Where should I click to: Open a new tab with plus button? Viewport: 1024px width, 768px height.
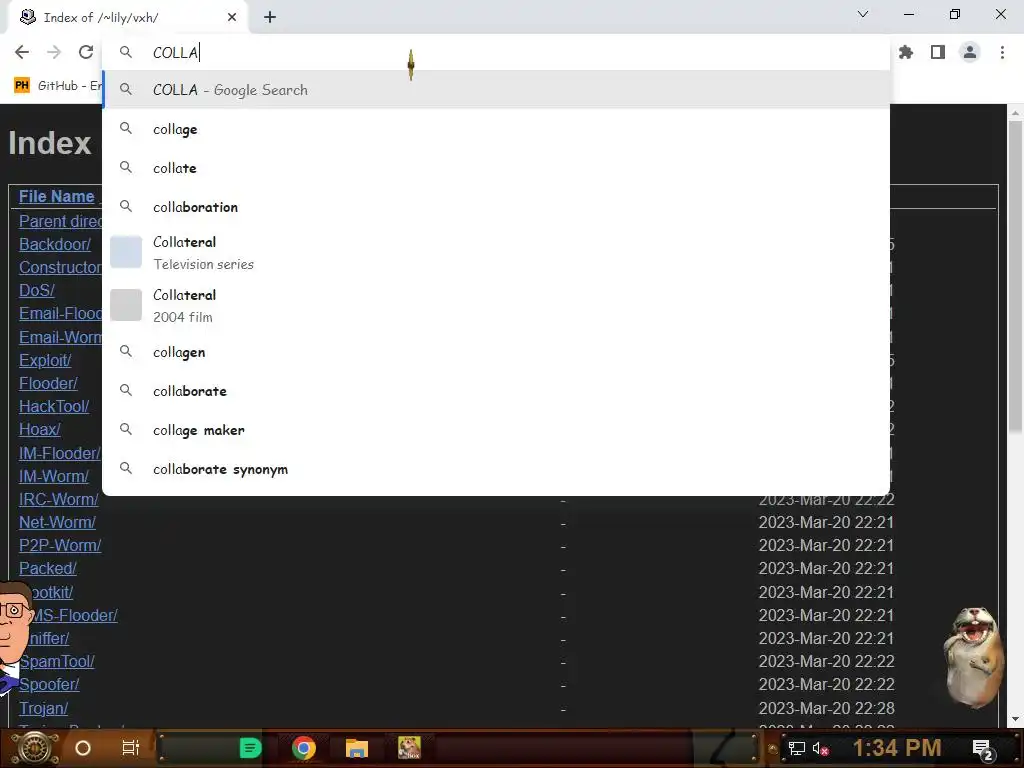270,18
